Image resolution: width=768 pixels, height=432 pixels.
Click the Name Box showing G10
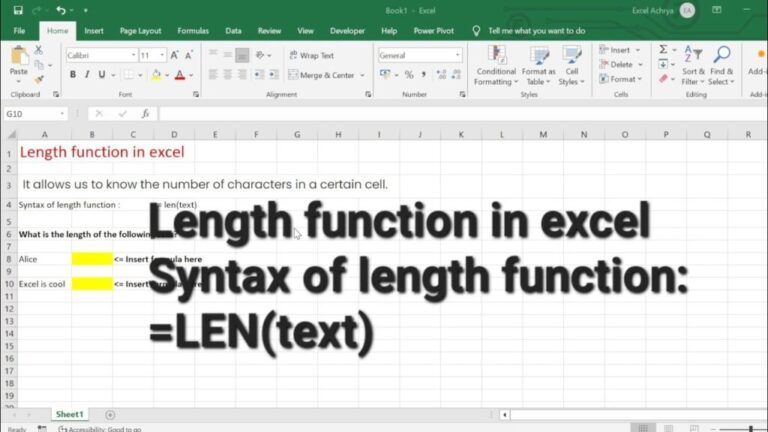30,114
